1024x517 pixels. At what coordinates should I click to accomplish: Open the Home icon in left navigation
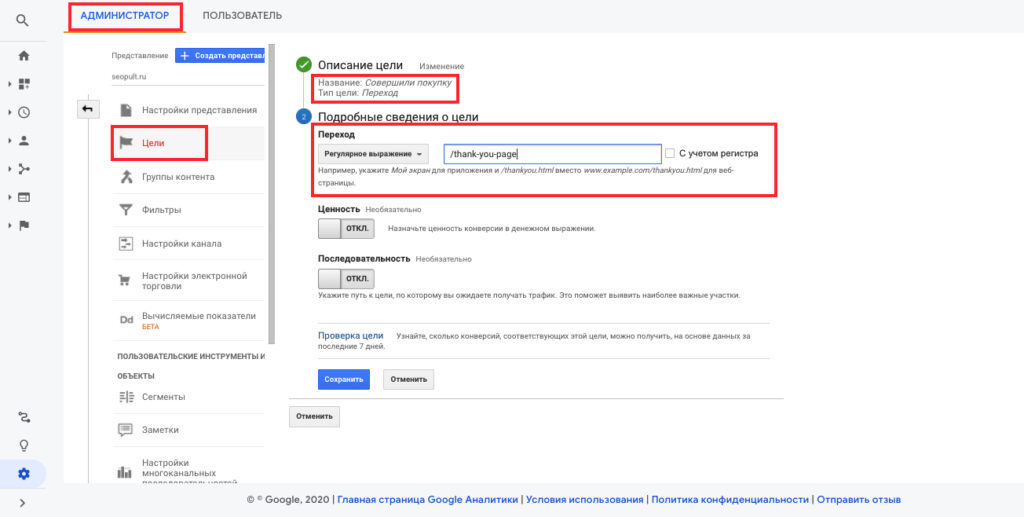pyautogui.click(x=24, y=56)
